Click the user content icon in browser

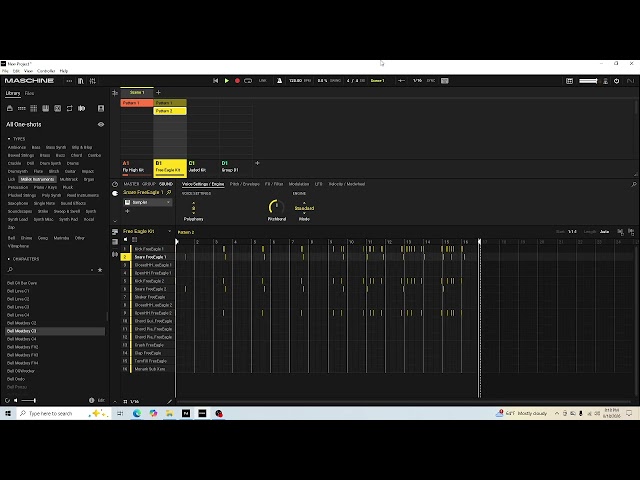pos(101,108)
